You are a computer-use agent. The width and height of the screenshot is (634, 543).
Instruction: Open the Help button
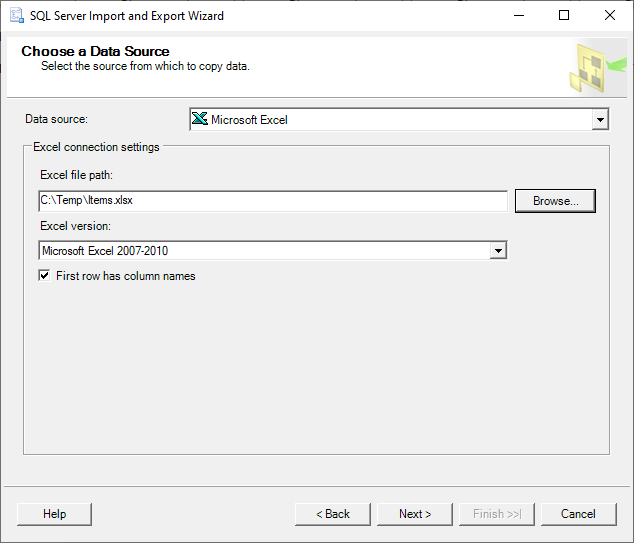click(x=55, y=514)
